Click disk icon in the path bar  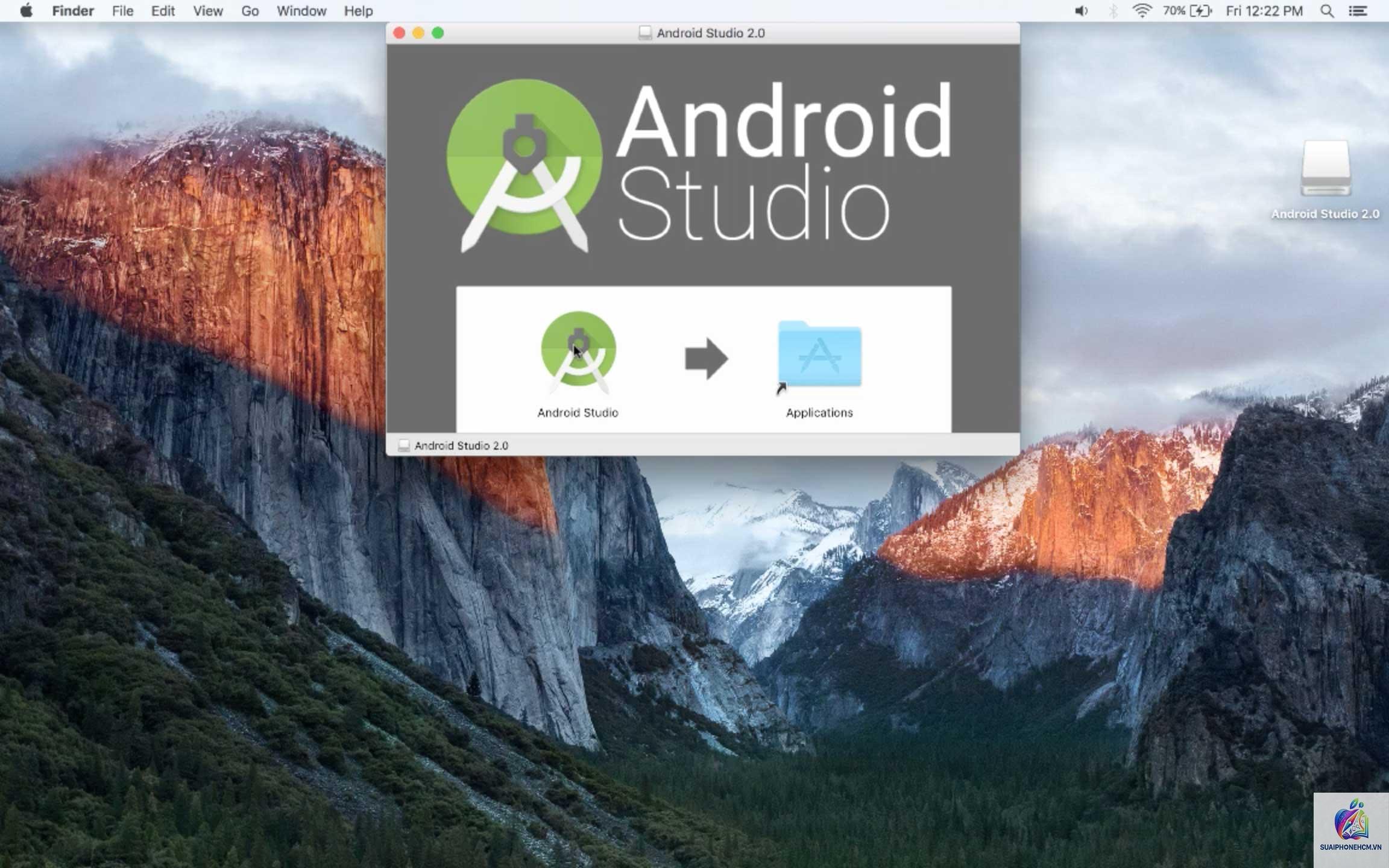pos(403,445)
